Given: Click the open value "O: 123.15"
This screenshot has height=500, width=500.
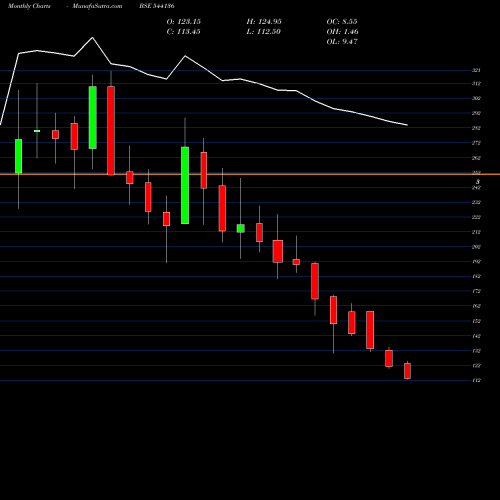Looking at the screenshot, I should tap(184, 22).
